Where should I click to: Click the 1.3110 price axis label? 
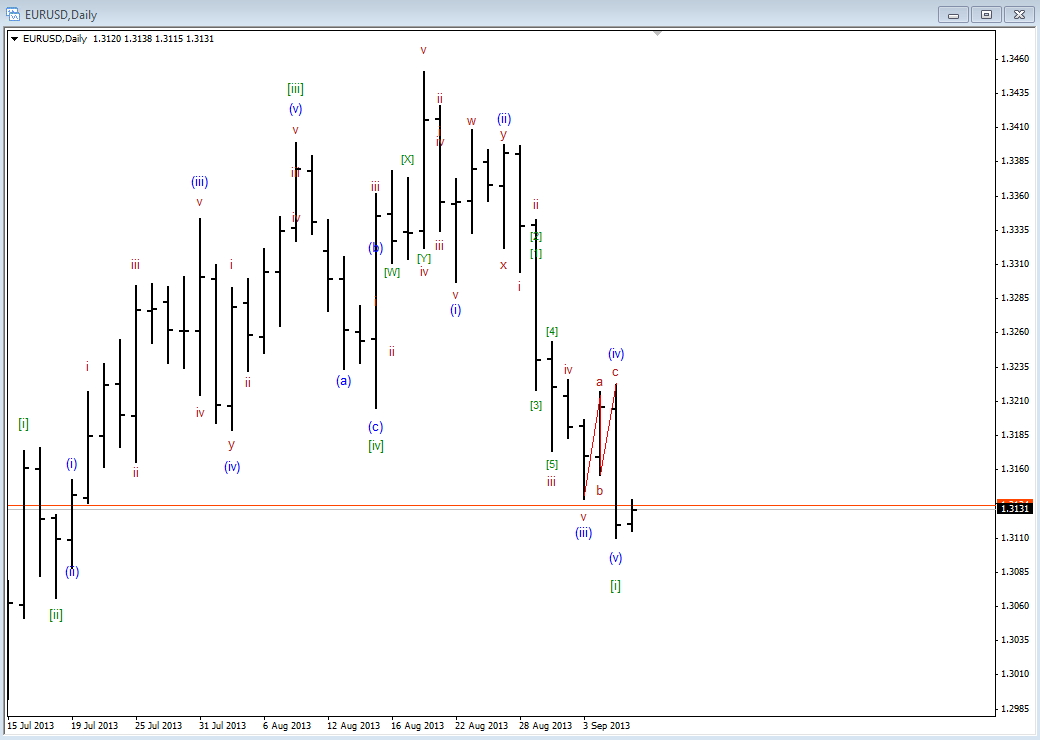[1015, 538]
